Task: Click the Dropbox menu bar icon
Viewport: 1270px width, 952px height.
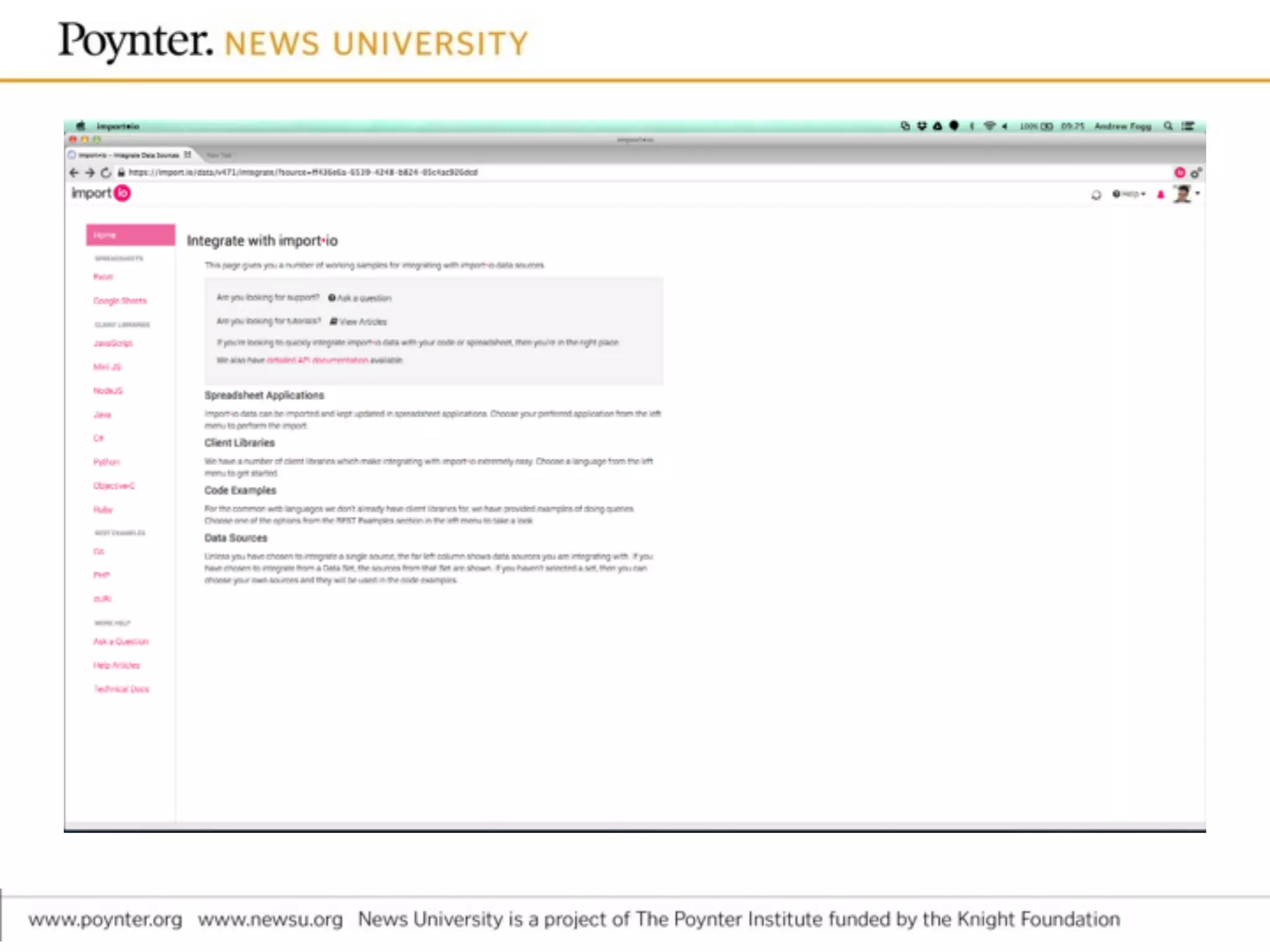Action: (x=921, y=126)
